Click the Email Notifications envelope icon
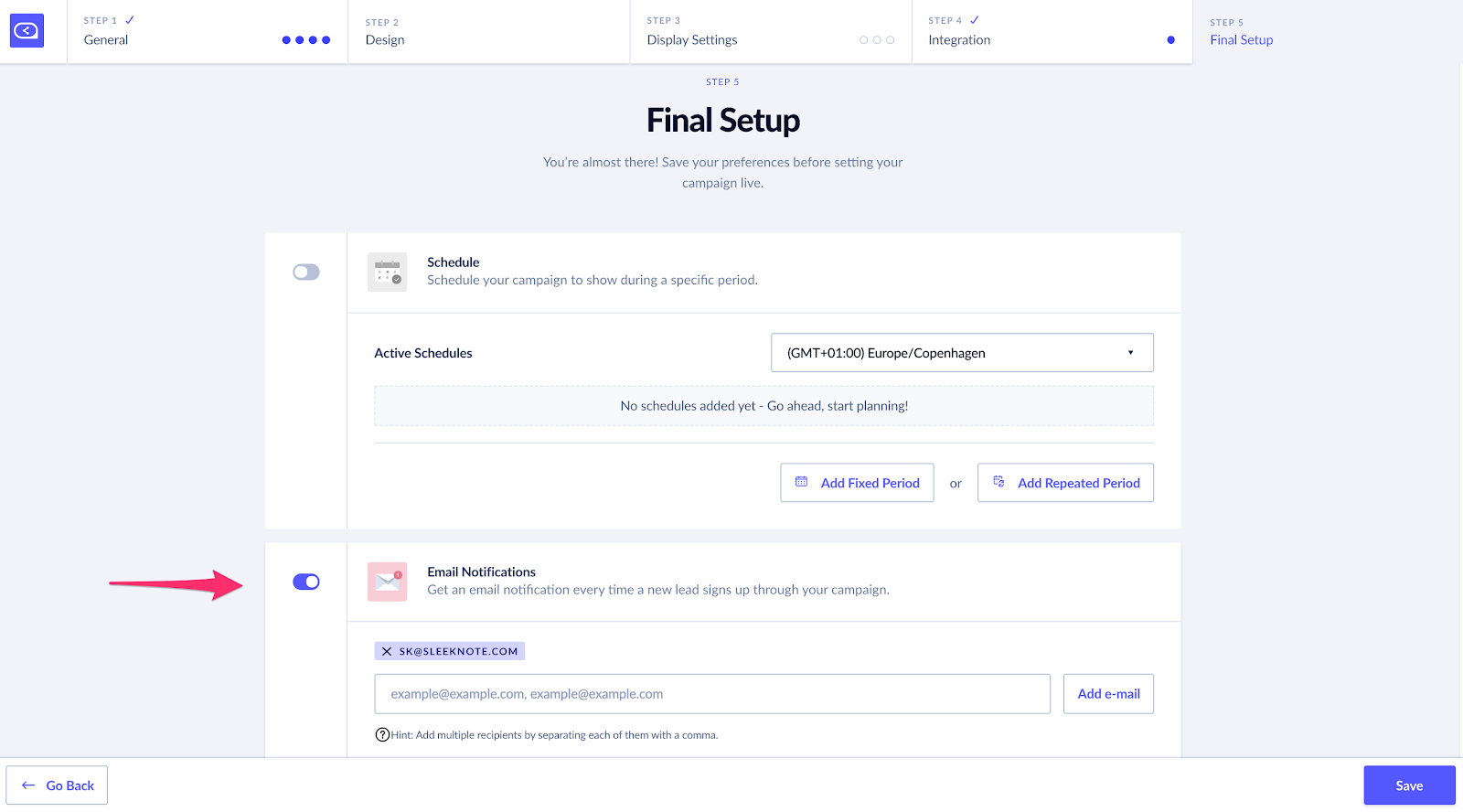Viewport: 1463px width, 812px height. point(387,582)
